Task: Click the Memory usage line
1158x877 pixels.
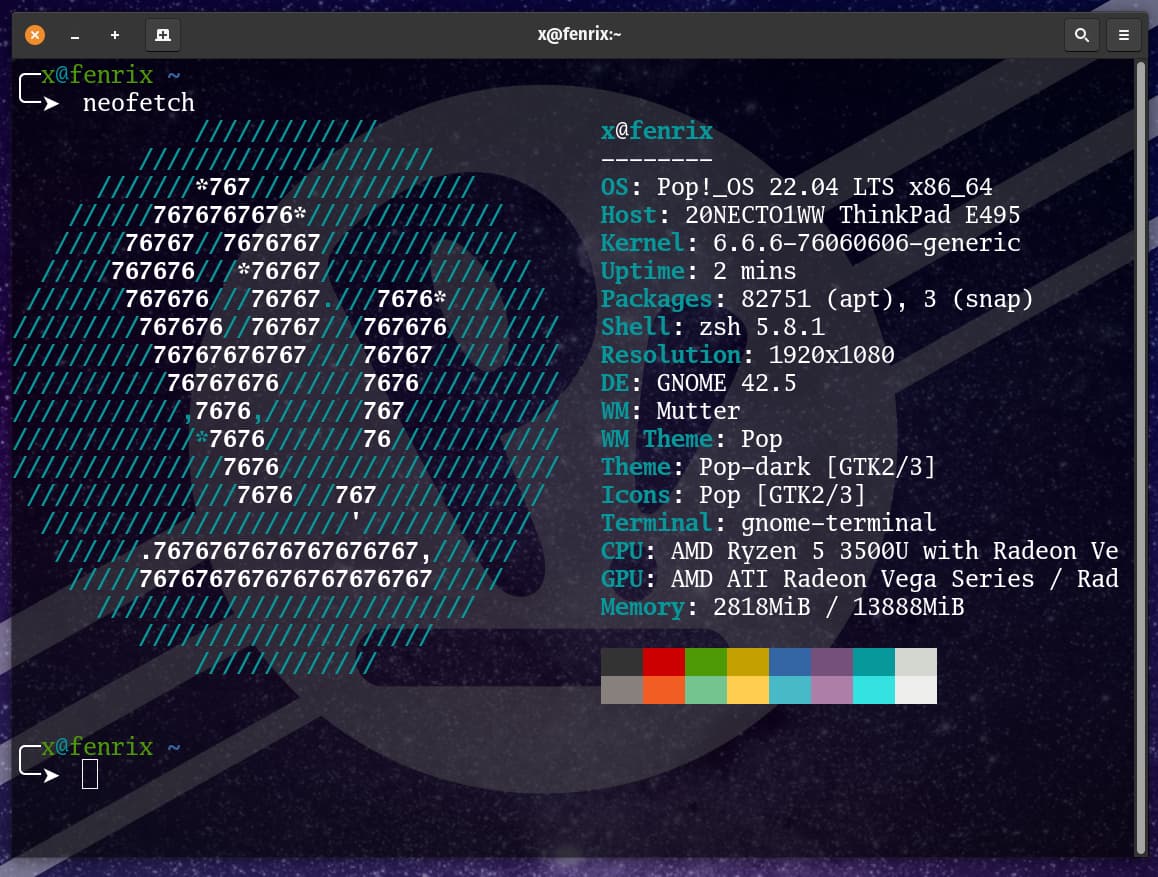Action: pos(780,607)
